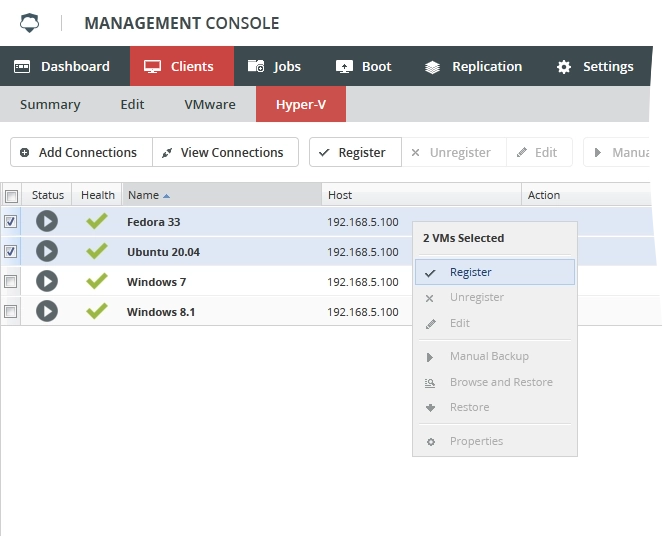This screenshot has height=546, width=666.
Task: Click the Health column header
Action: click(97, 195)
